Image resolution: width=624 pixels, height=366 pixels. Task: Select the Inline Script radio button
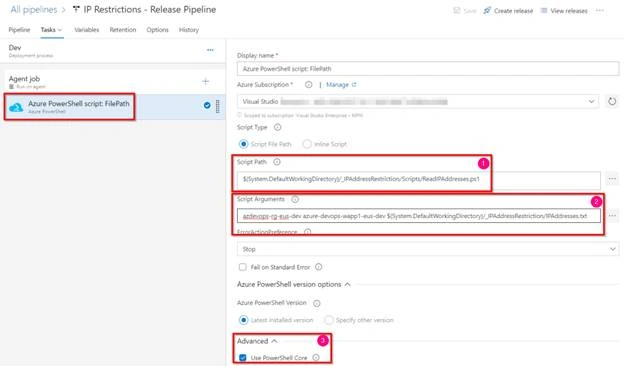tap(307, 144)
